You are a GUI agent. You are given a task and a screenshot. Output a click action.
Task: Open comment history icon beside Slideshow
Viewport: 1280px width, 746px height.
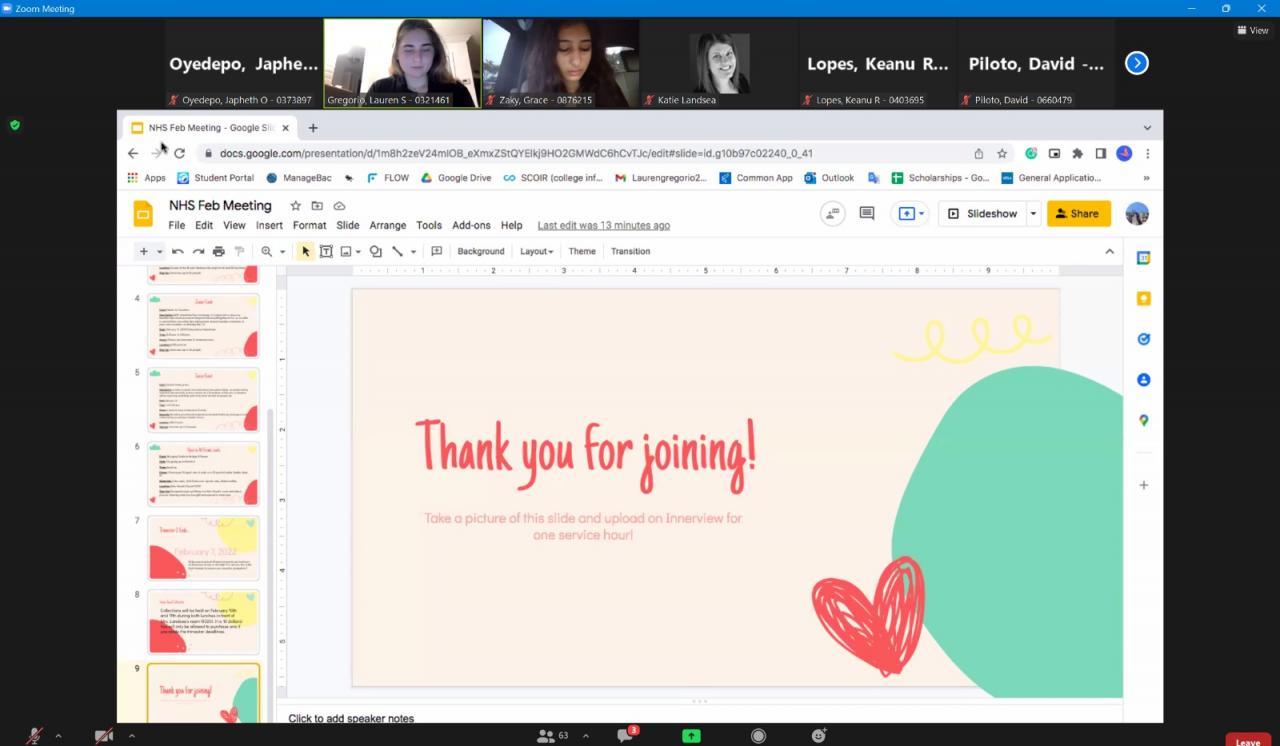click(867, 213)
